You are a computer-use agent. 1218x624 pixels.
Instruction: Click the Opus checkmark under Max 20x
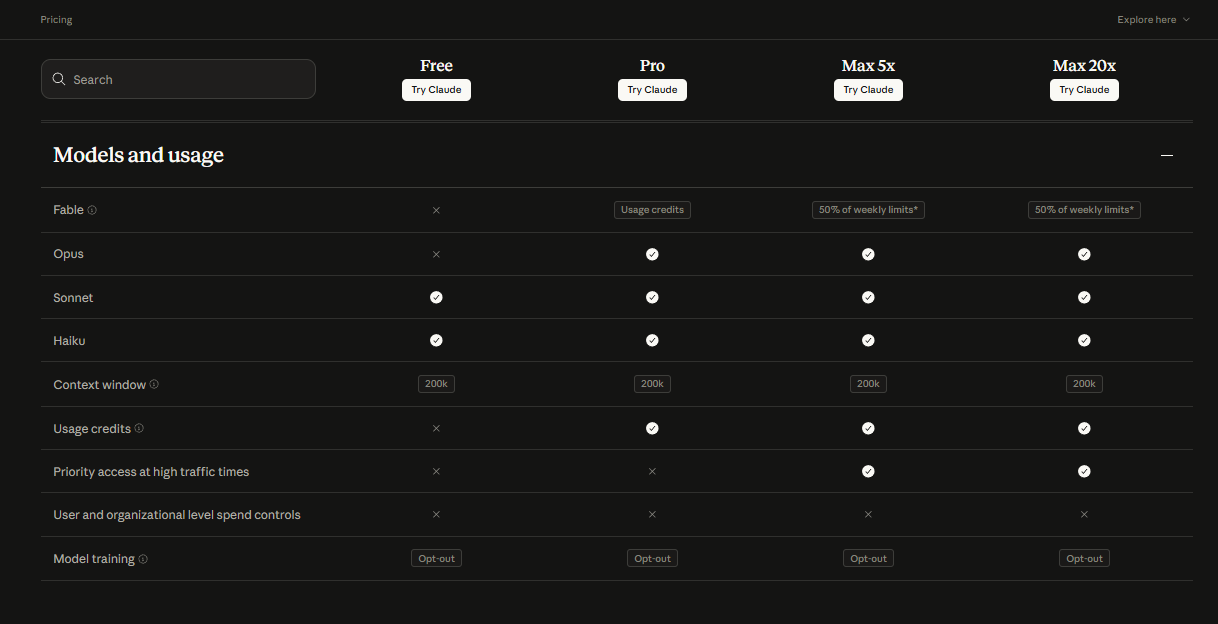point(1084,254)
